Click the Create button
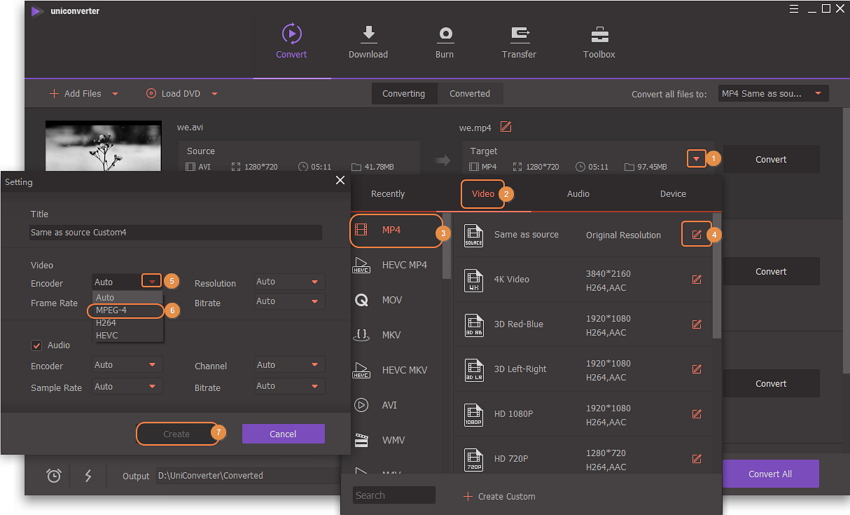 [x=177, y=434]
